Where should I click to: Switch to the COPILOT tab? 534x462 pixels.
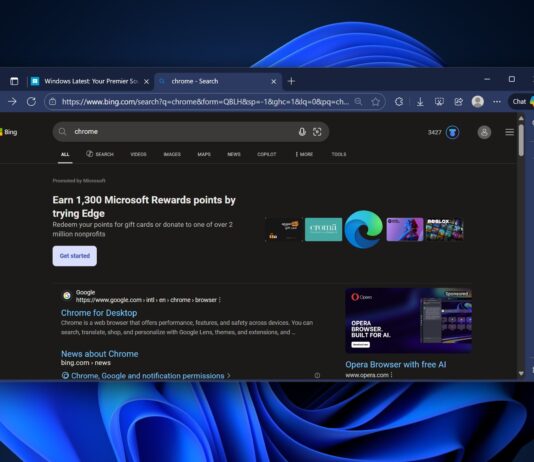click(267, 155)
